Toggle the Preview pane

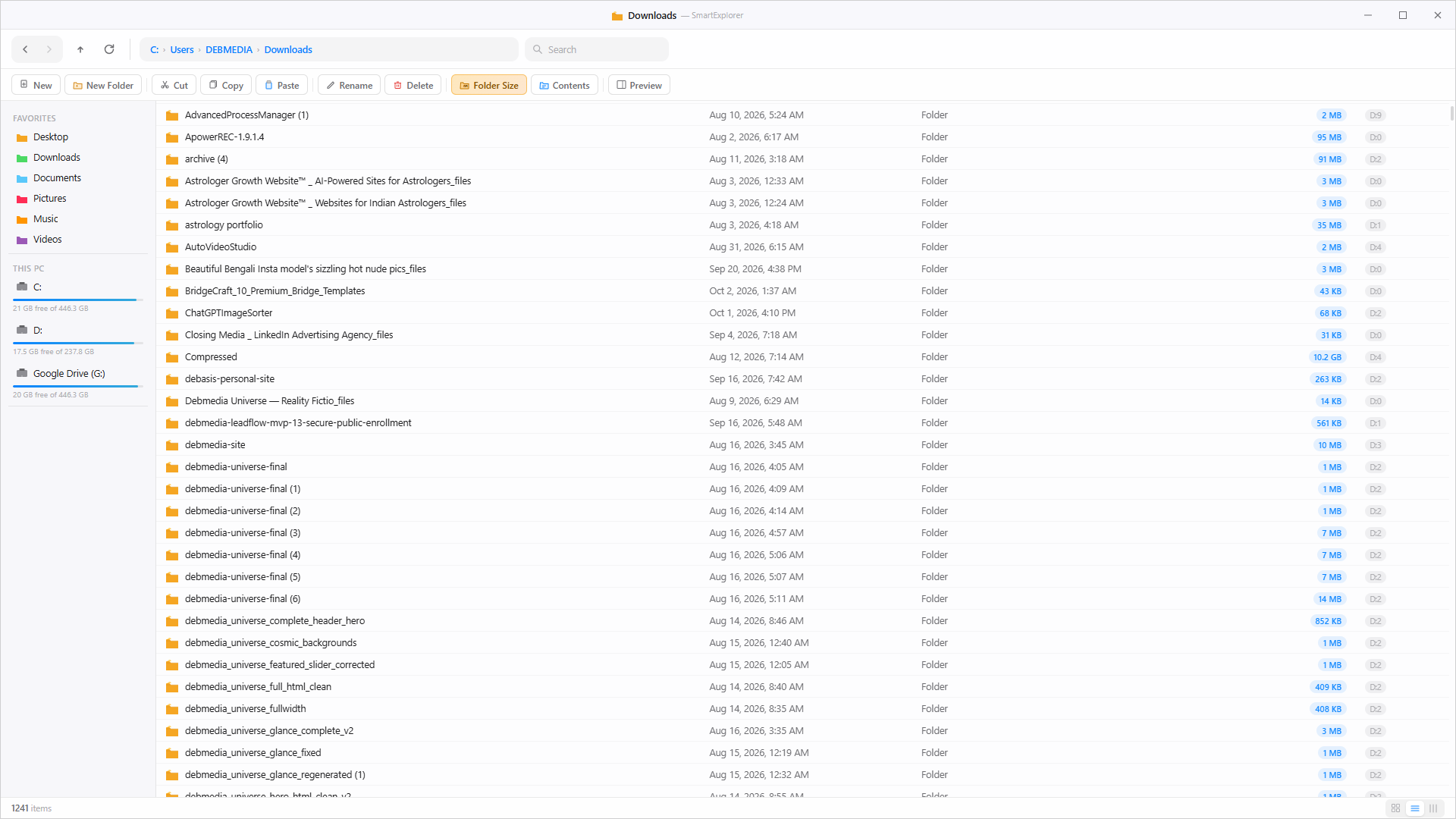pos(639,85)
